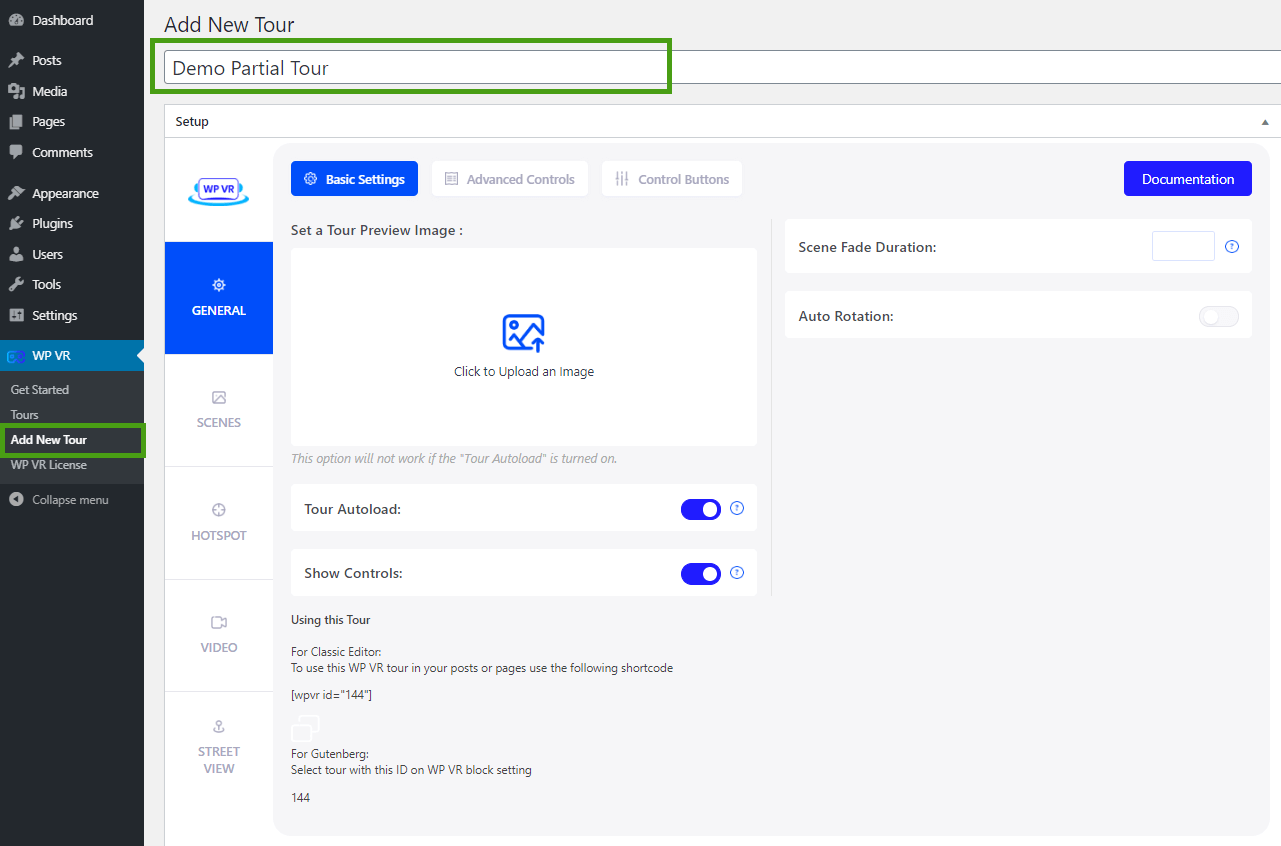
Task: Open the WP VR License link
Action: [49, 465]
